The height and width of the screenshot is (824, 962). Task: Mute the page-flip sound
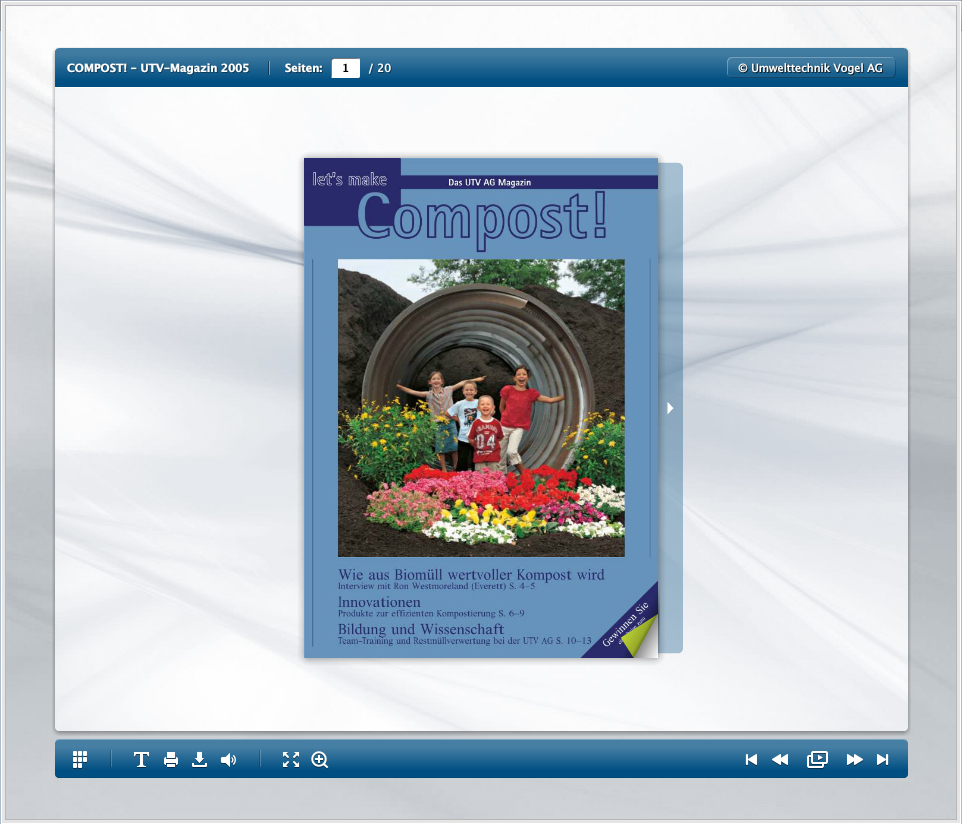(x=229, y=760)
